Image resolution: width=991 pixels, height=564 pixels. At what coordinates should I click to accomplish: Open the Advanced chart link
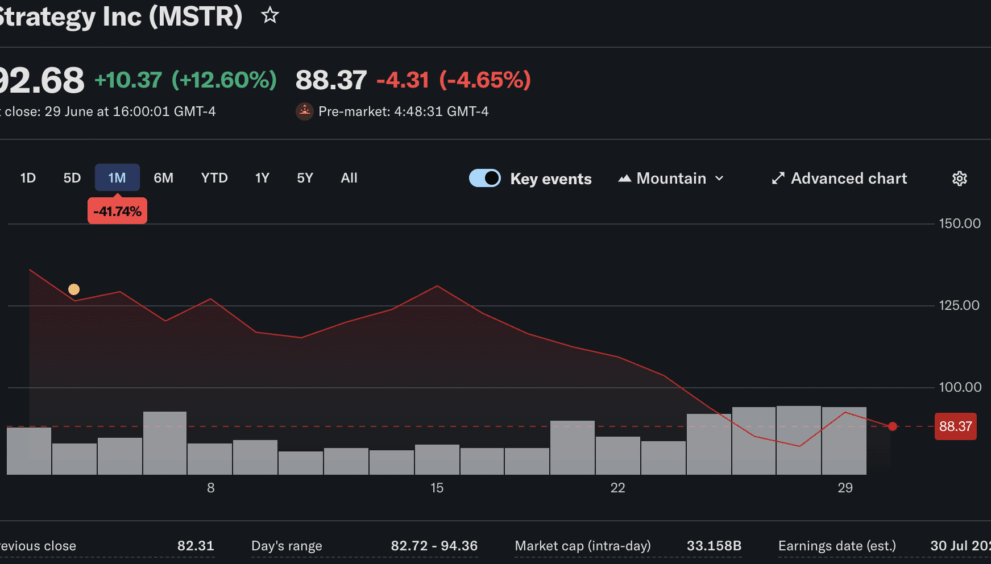click(x=839, y=178)
